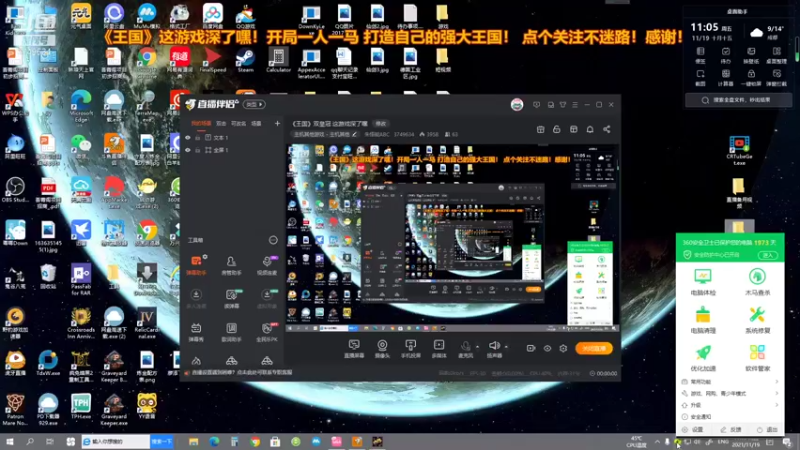This screenshot has height=450, width=800.
Task: Click 反馈 at the 360 panel bottom
Action: point(730,430)
